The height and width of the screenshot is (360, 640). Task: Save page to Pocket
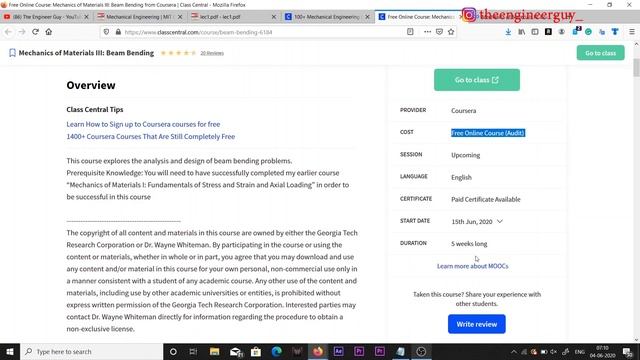pyautogui.click(x=439, y=32)
